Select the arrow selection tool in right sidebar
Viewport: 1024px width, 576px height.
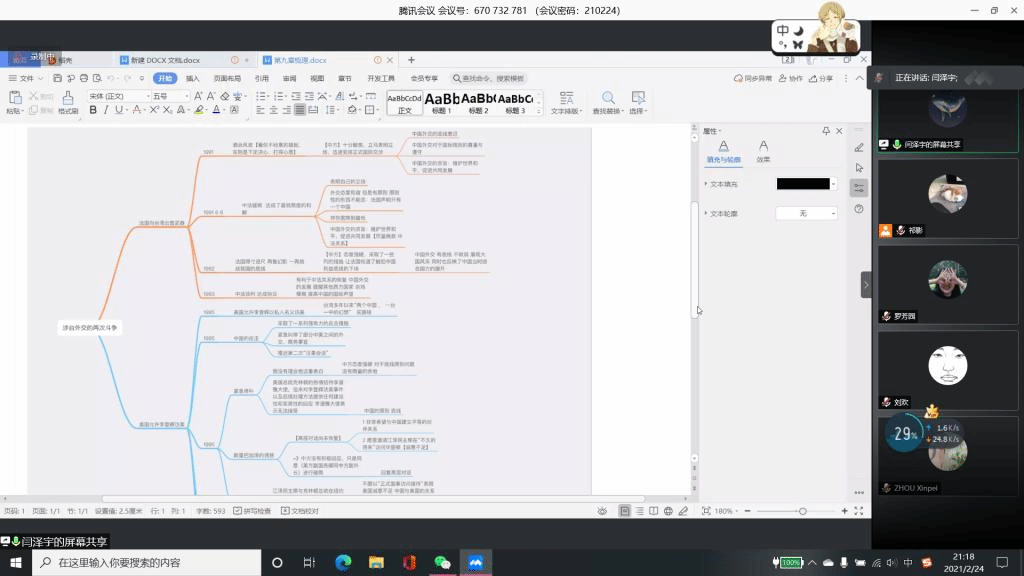click(859, 168)
